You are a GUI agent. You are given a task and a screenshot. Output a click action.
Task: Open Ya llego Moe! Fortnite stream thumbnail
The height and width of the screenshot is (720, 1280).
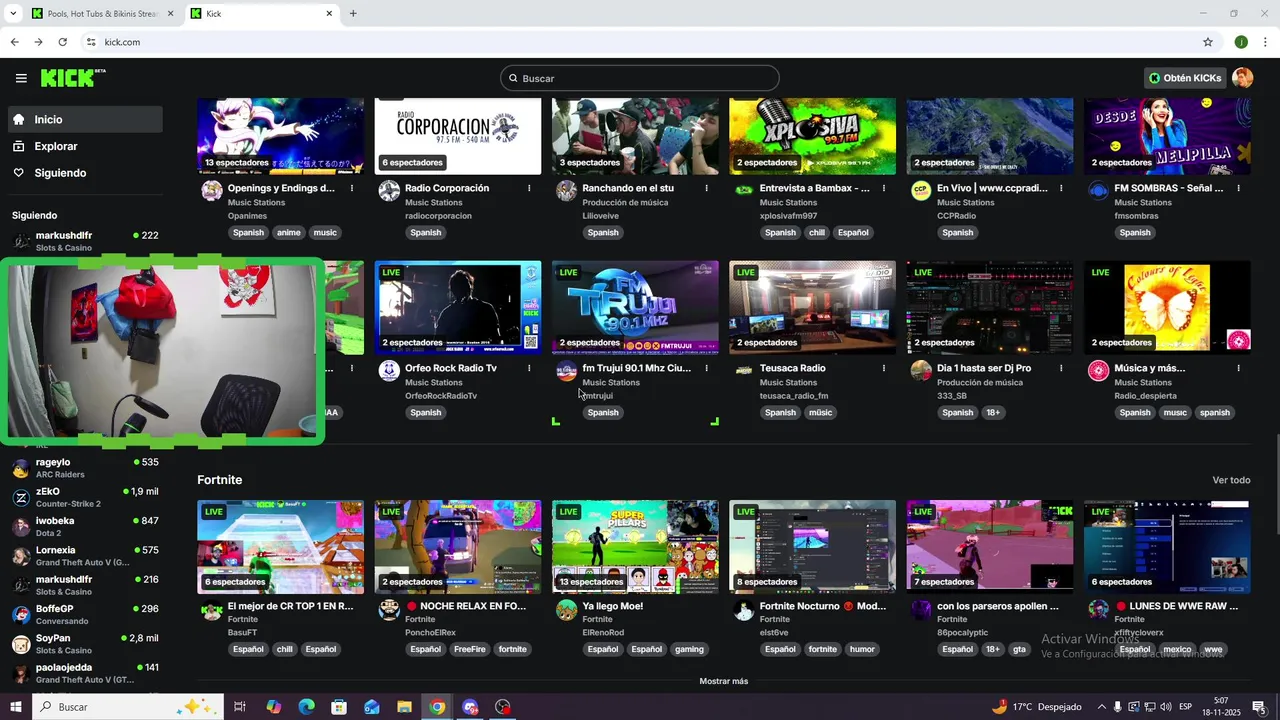pos(635,546)
